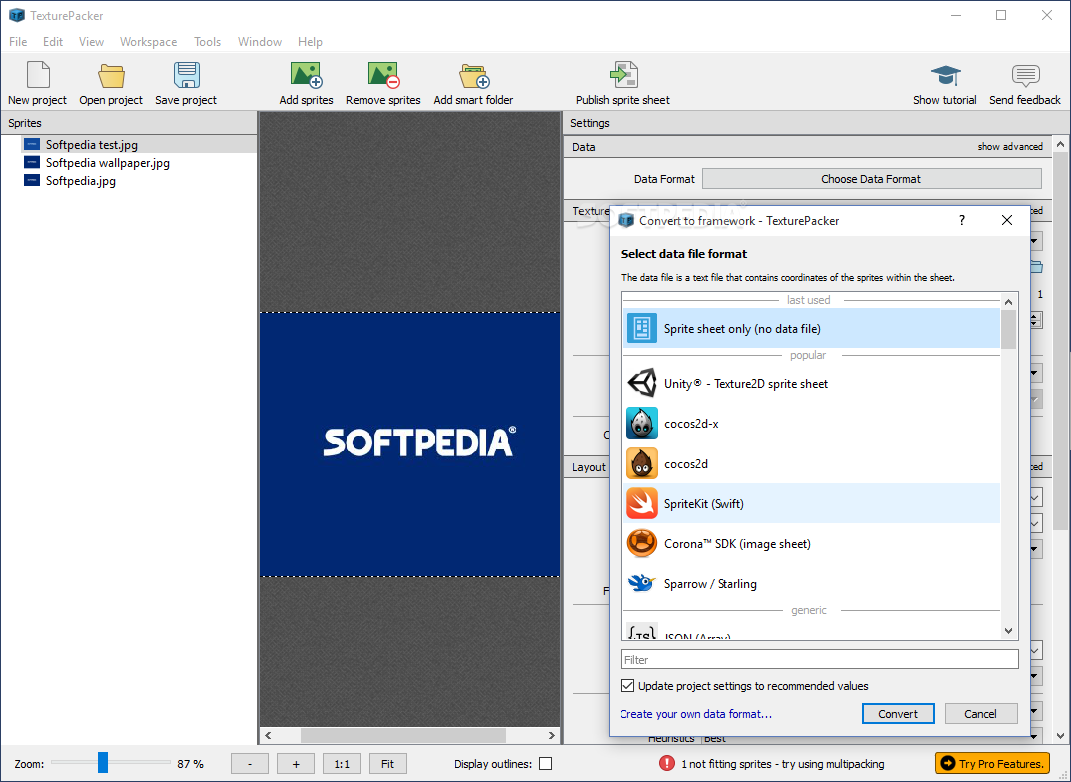Viewport: 1071px width, 782px height.
Task: Click the Convert button
Action: coord(898,714)
